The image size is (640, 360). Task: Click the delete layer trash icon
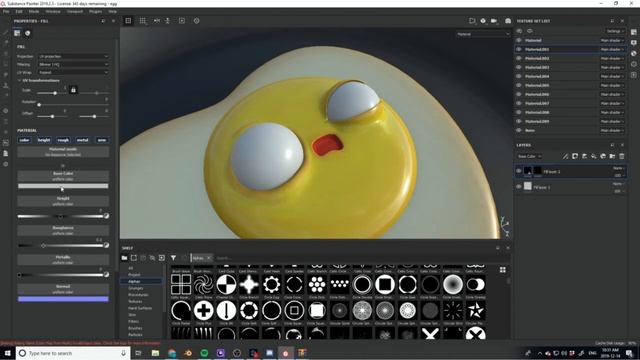pyautogui.click(x=622, y=156)
